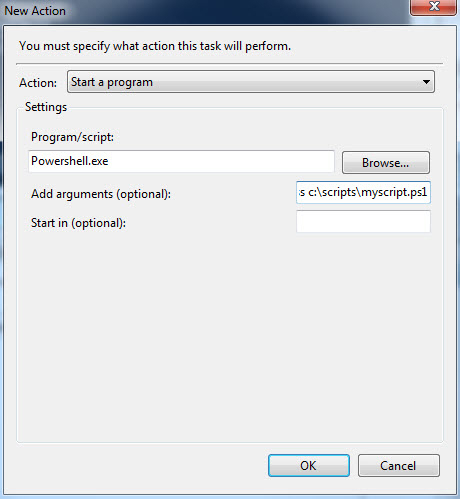Click the Start in (optional): label
The width and height of the screenshot is (460, 499).
tap(78, 223)
